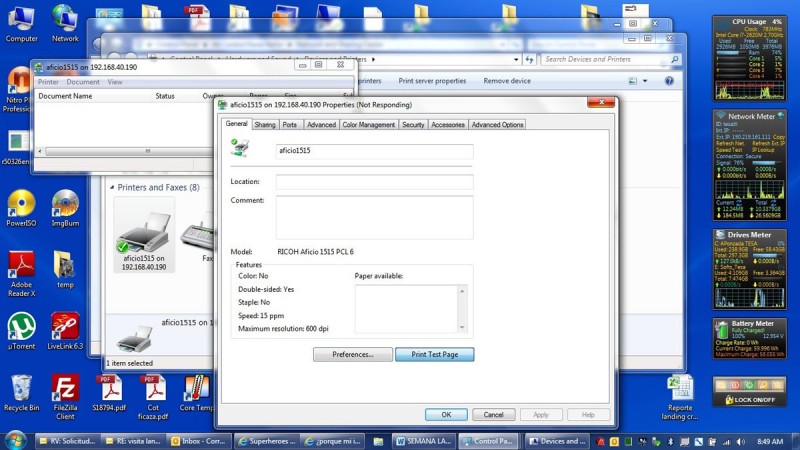Open the Network desktop icon

(x=65, y=24)
